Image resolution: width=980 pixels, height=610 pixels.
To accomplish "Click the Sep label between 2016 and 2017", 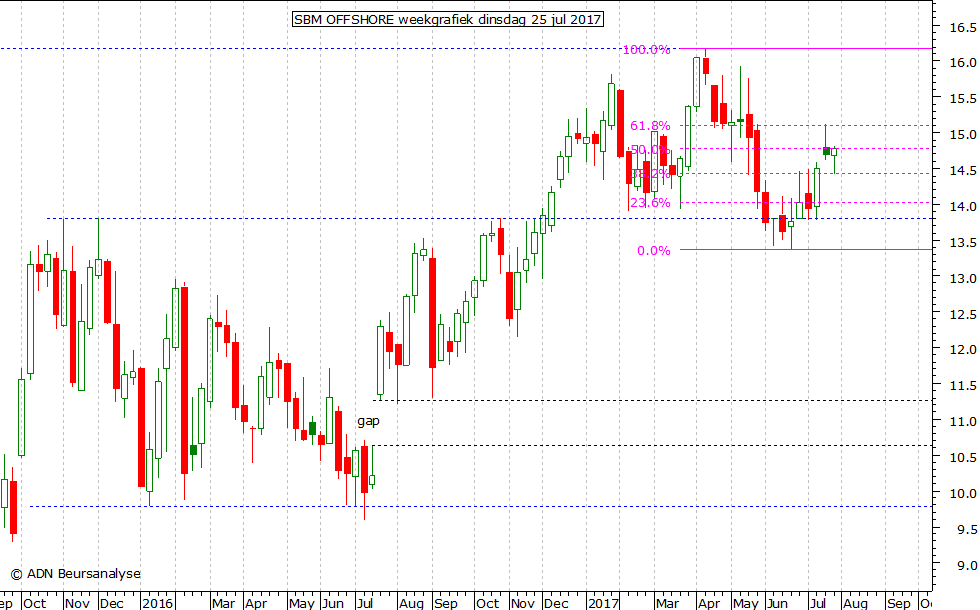I will pyautogui.click(x=446, y=603).
